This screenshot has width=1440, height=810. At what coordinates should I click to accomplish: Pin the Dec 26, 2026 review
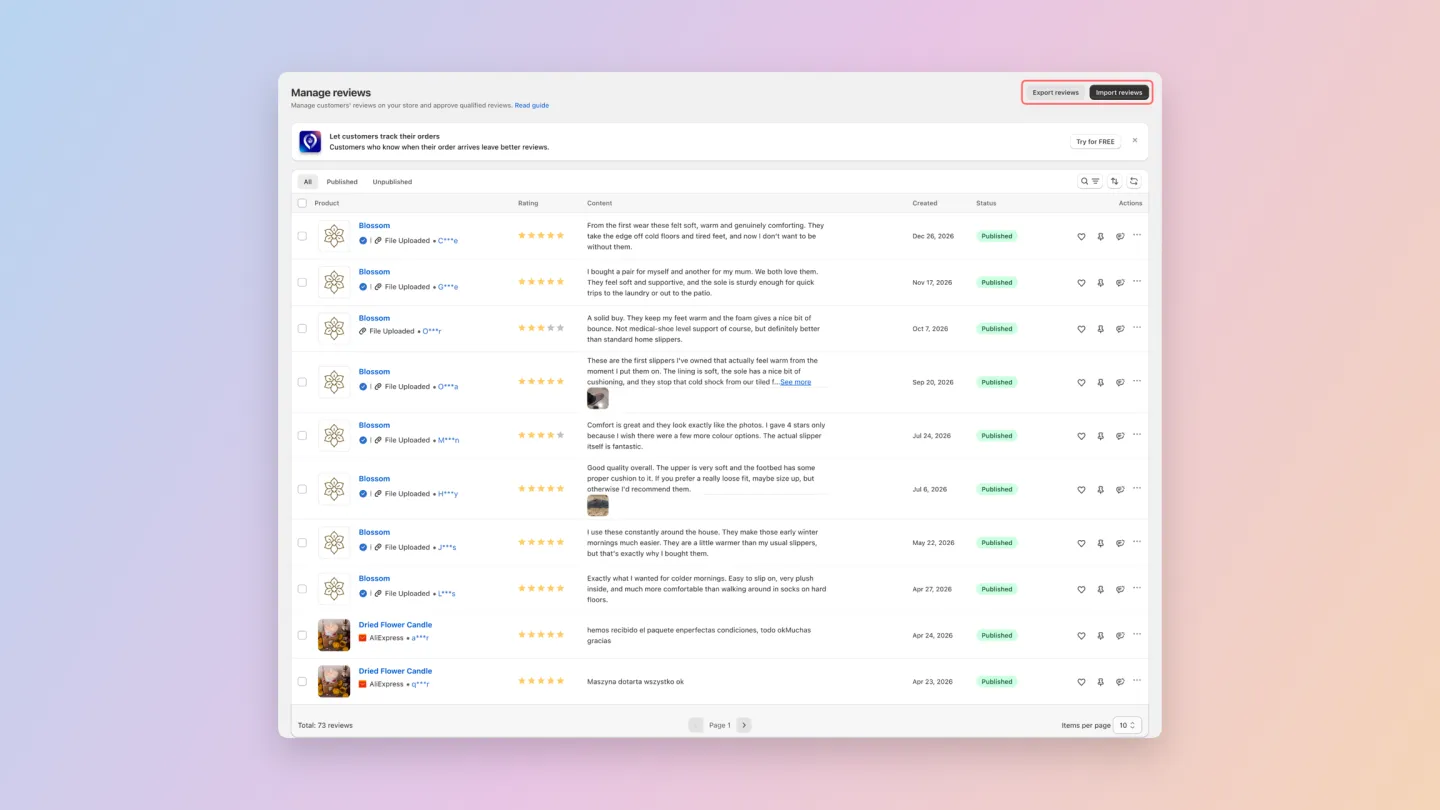coord(1100,237)
